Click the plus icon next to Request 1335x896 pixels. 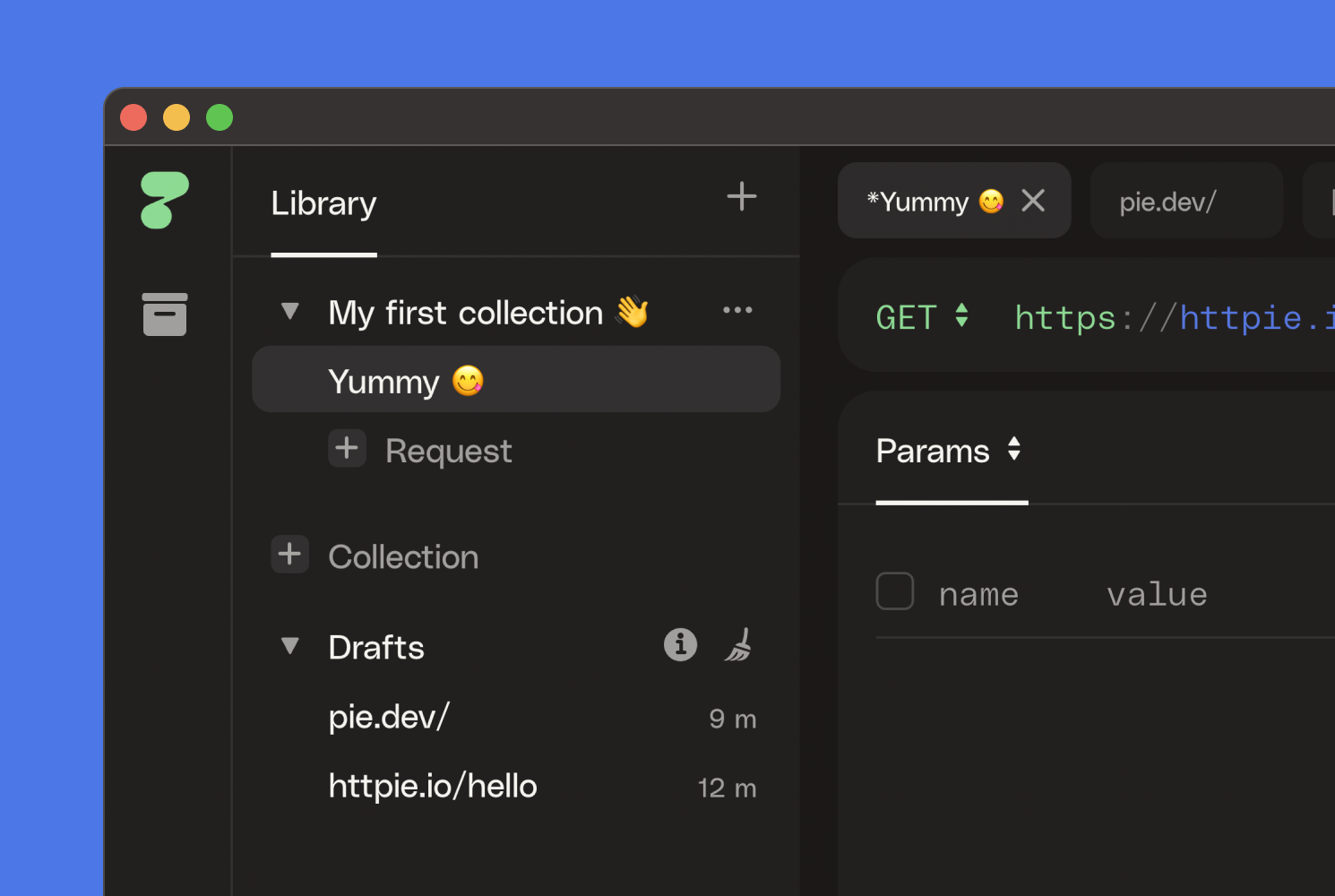coord(347,448)
